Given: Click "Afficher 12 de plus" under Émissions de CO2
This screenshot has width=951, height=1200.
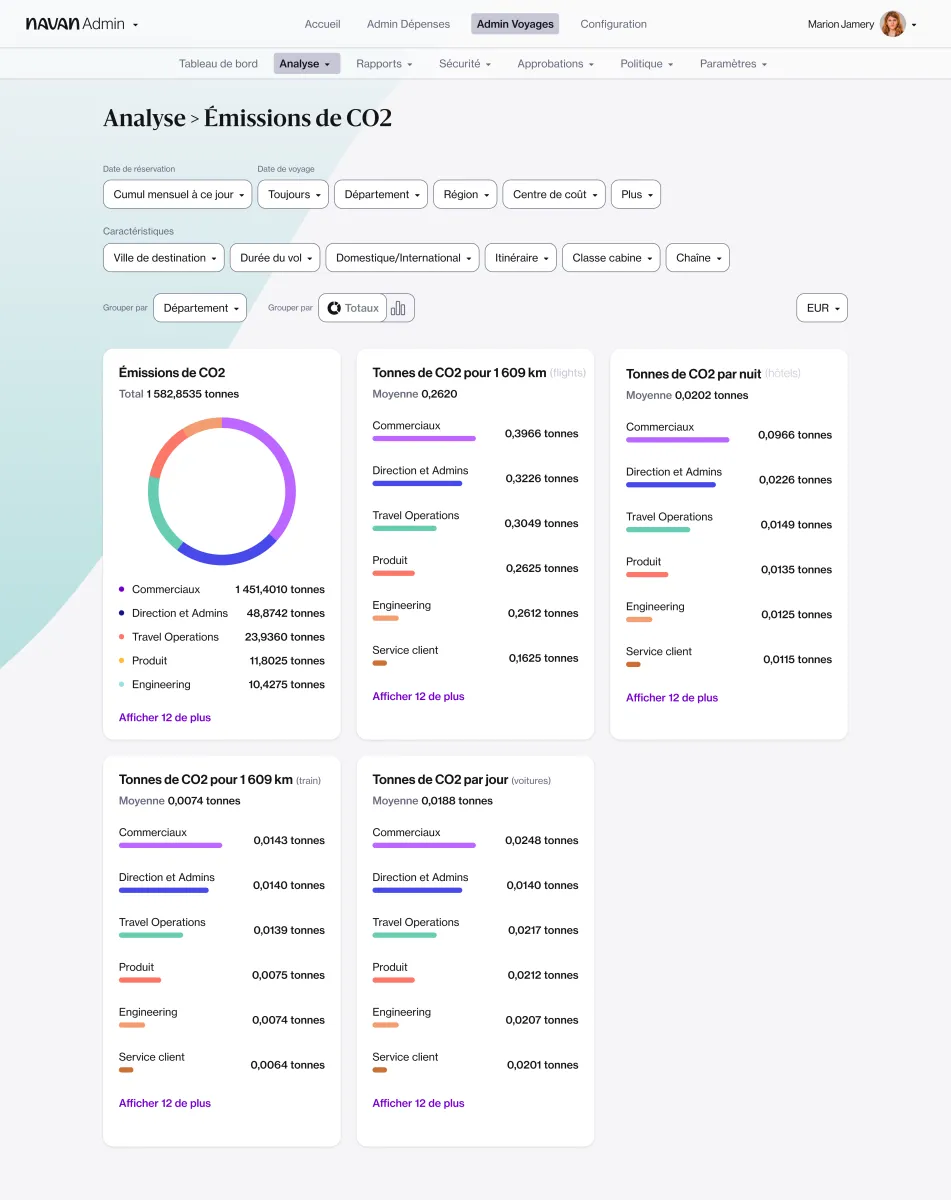Looking at the screenshot, I should pos(164,717).
